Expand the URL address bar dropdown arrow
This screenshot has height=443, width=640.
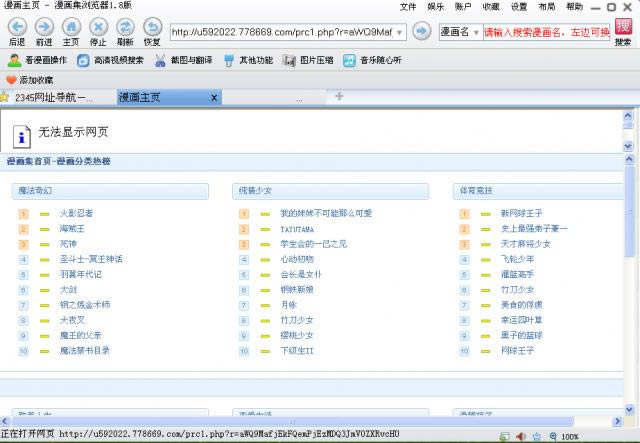pos(400,32)
